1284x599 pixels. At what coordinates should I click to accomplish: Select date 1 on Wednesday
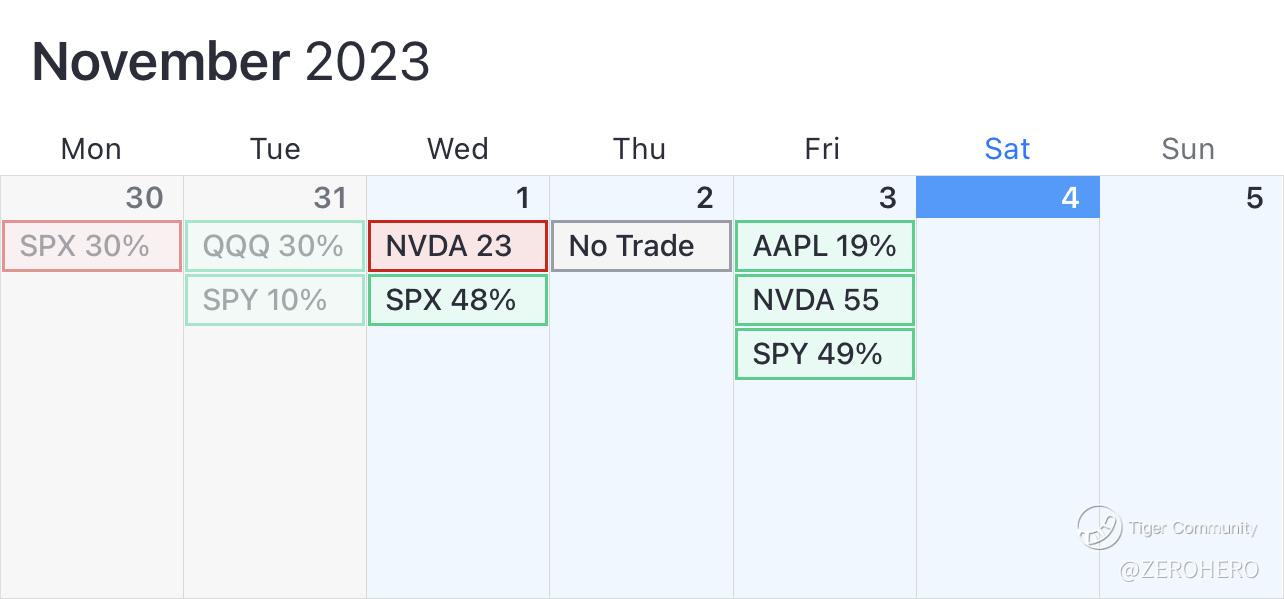[522, 198]
